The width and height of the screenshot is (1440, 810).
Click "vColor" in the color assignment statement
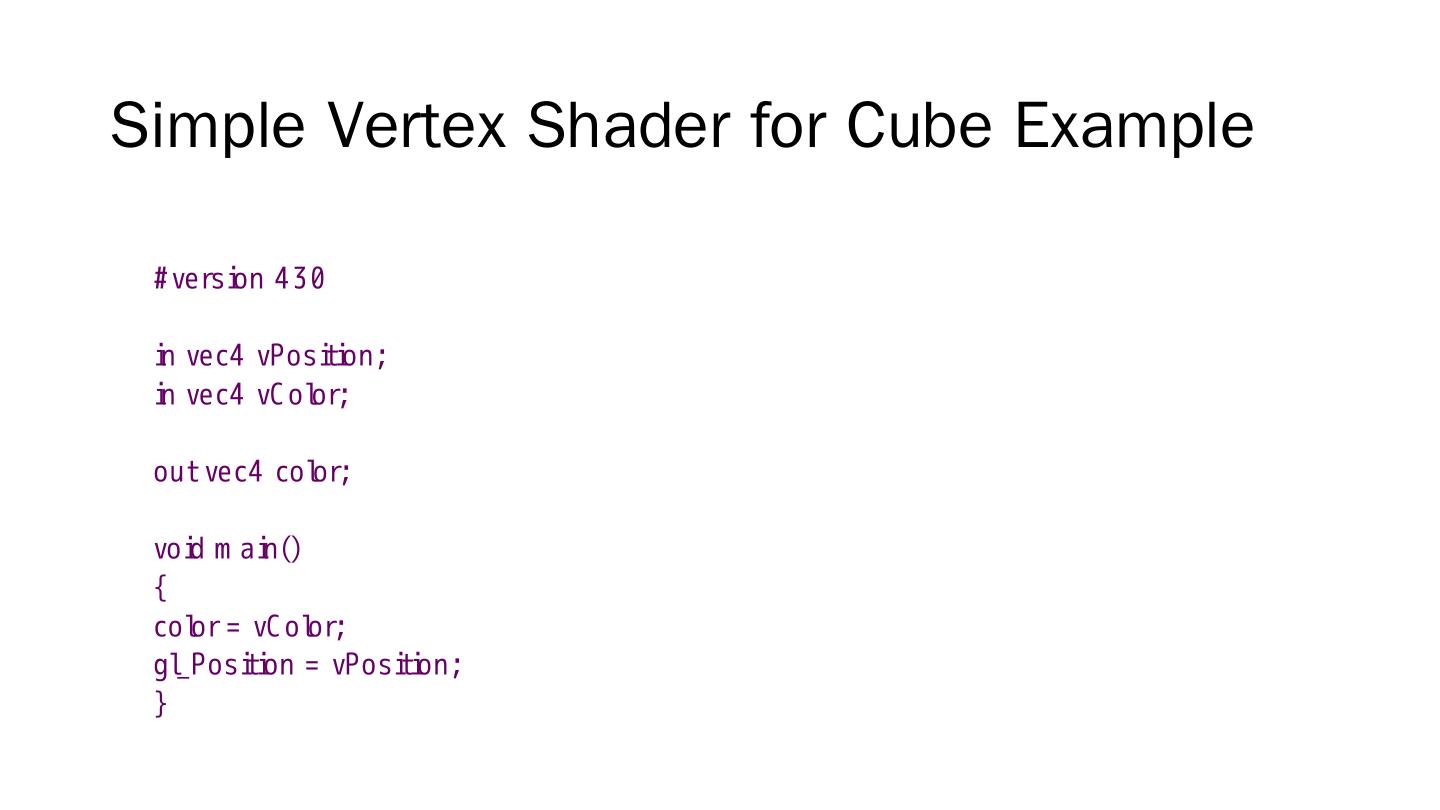click(x=299, y=627)
